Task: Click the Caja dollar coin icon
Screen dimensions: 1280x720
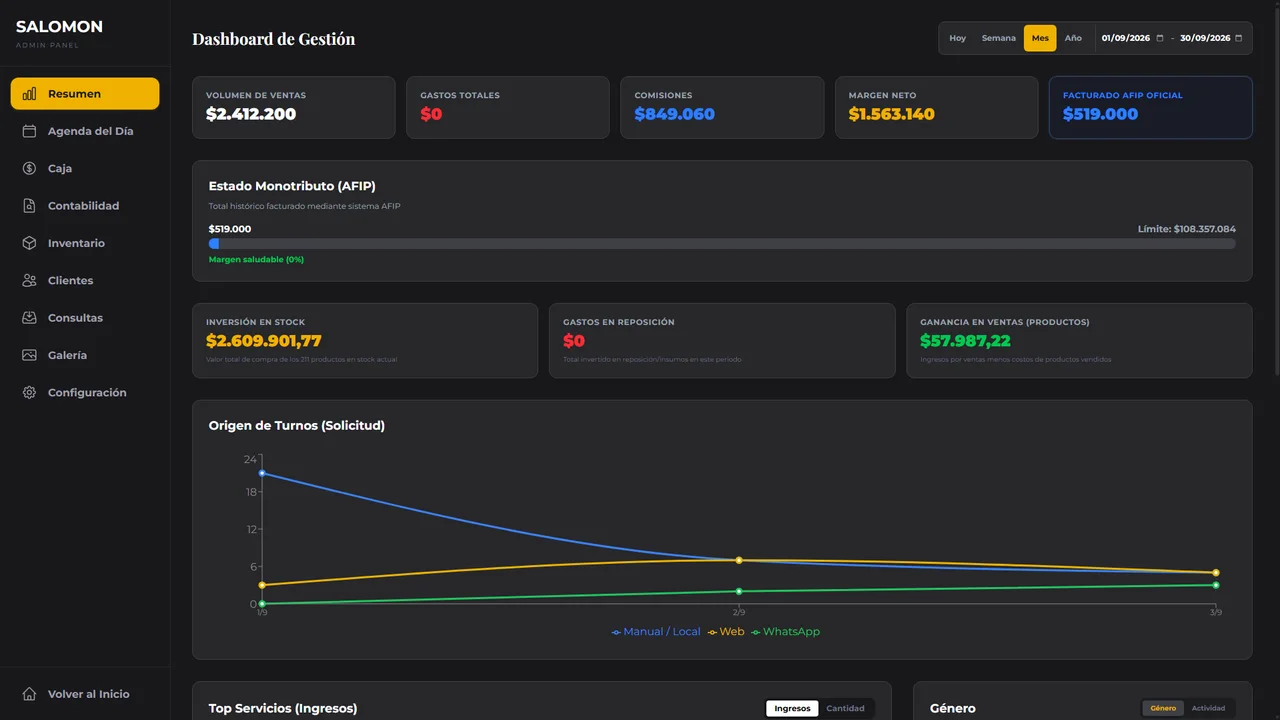Action: [29, 168]
